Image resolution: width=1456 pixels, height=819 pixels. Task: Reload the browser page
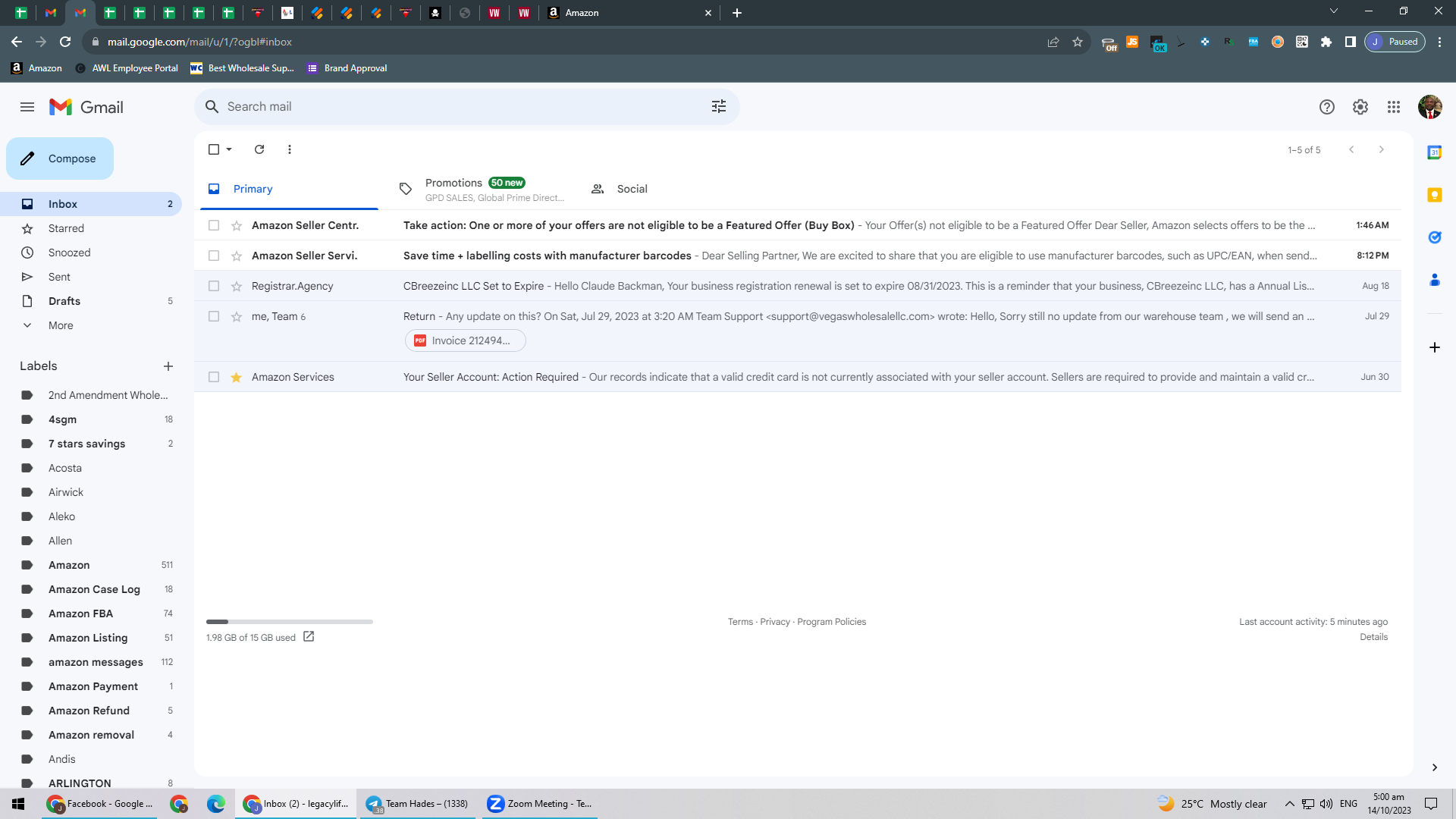pos(65,42)
